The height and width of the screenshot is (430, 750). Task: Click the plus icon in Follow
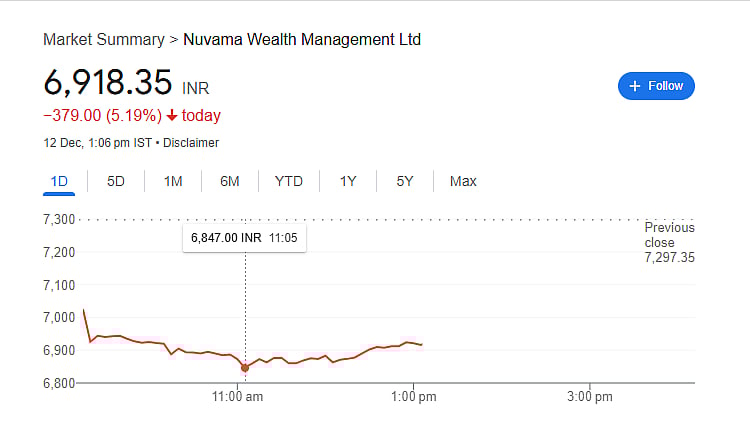pyautogui.click(x=634, y=86)
